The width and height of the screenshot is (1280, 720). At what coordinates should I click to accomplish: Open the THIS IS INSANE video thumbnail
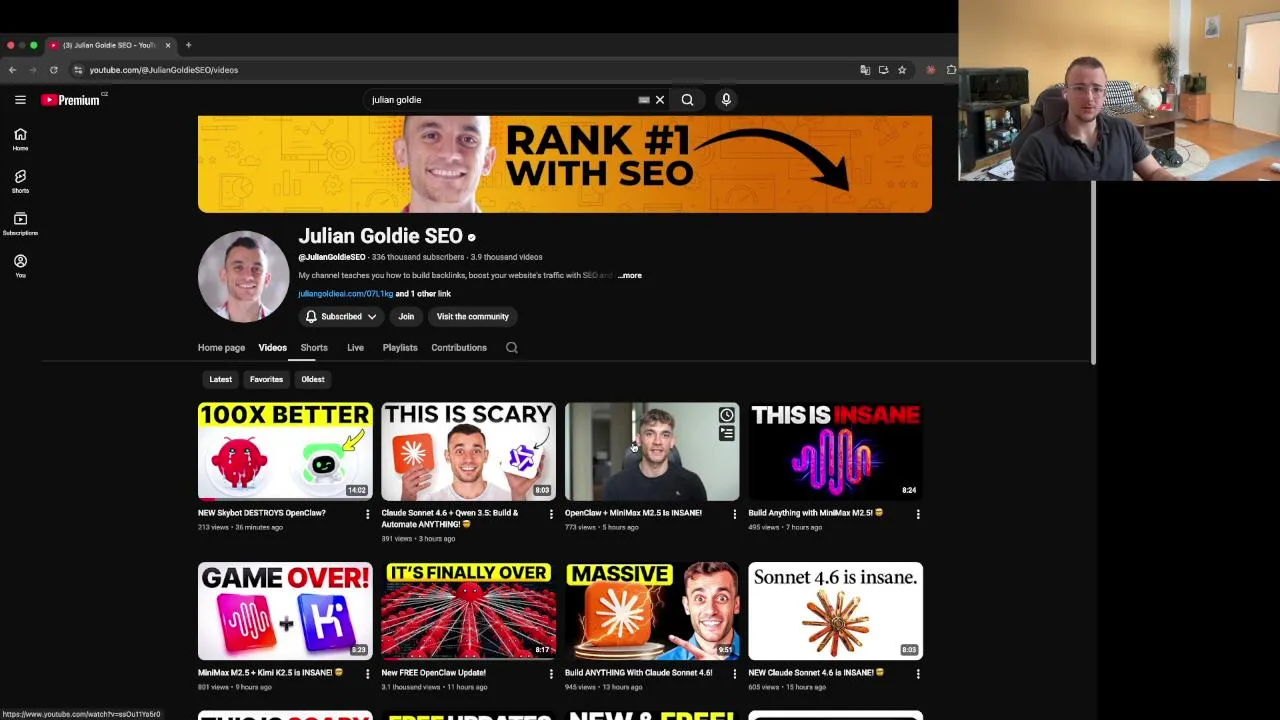[x=835, y=451]
